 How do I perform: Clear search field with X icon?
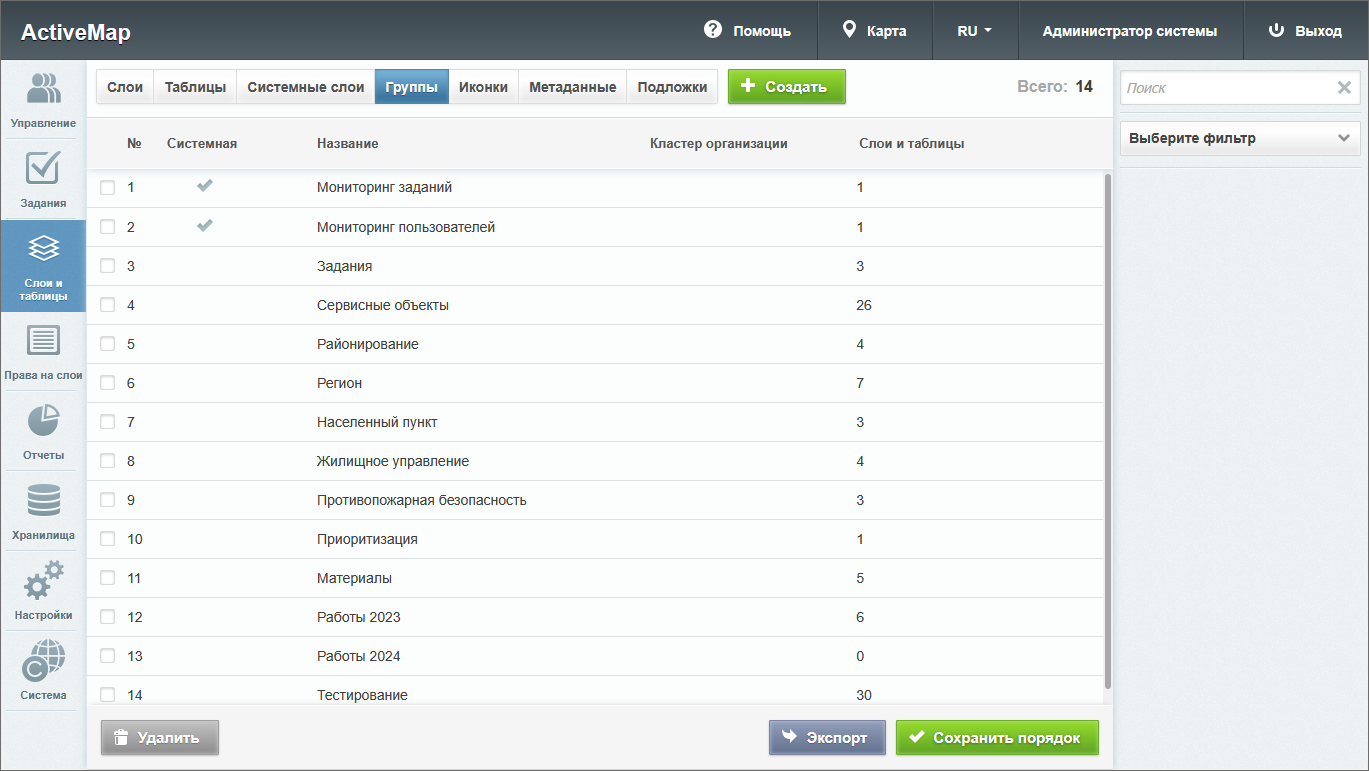pos(1344,88)
